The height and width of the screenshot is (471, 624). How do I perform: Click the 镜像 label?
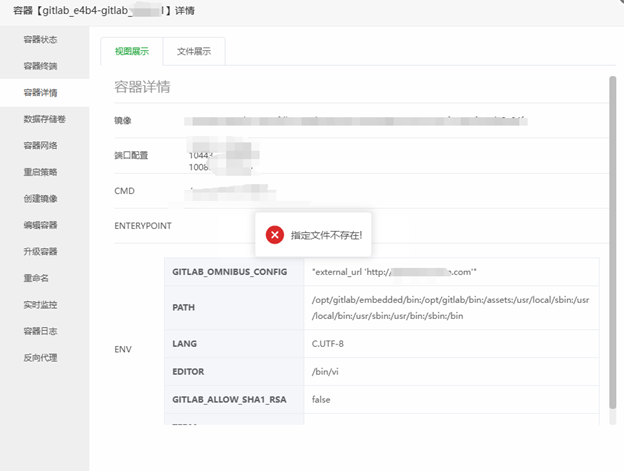[x=123, y=120]
